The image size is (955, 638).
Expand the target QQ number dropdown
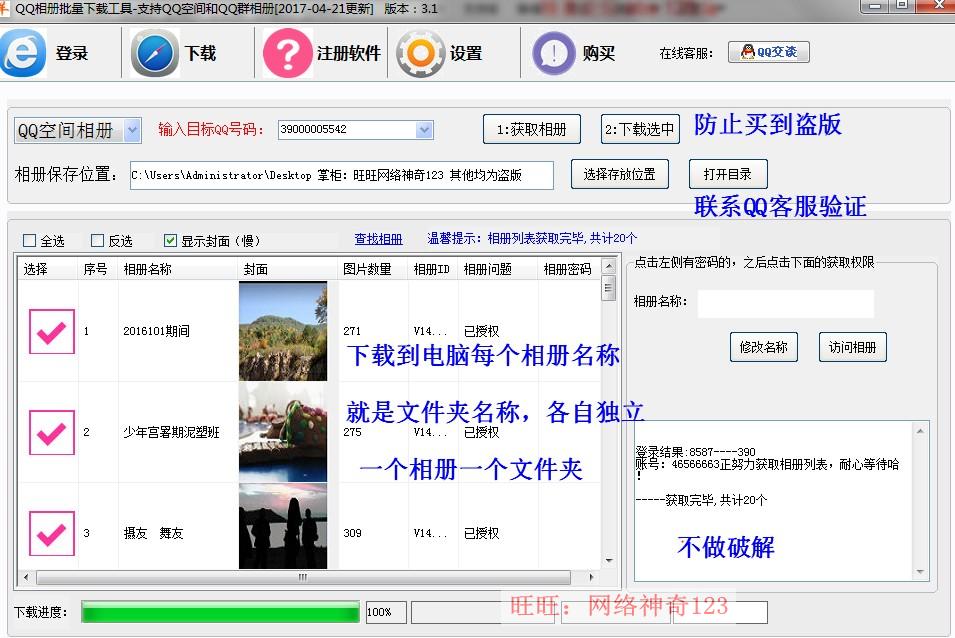(425, 130)
